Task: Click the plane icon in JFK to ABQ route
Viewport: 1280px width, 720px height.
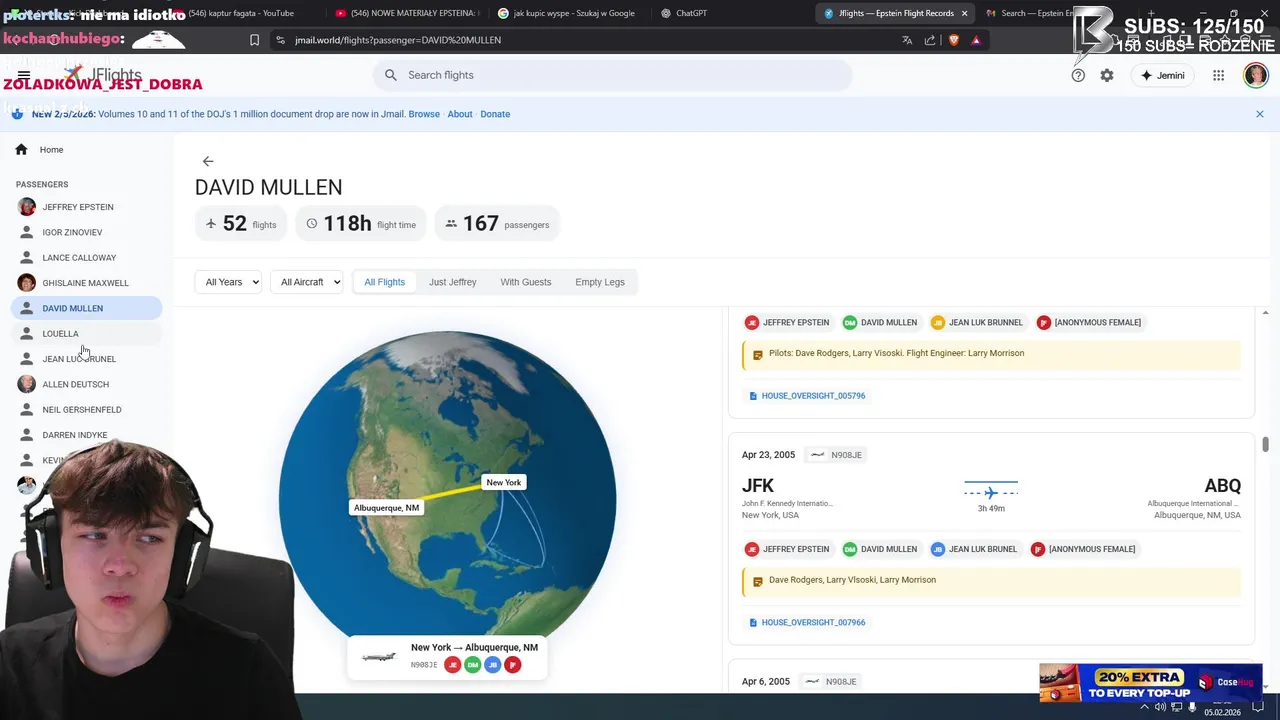Action: (991, 492)
